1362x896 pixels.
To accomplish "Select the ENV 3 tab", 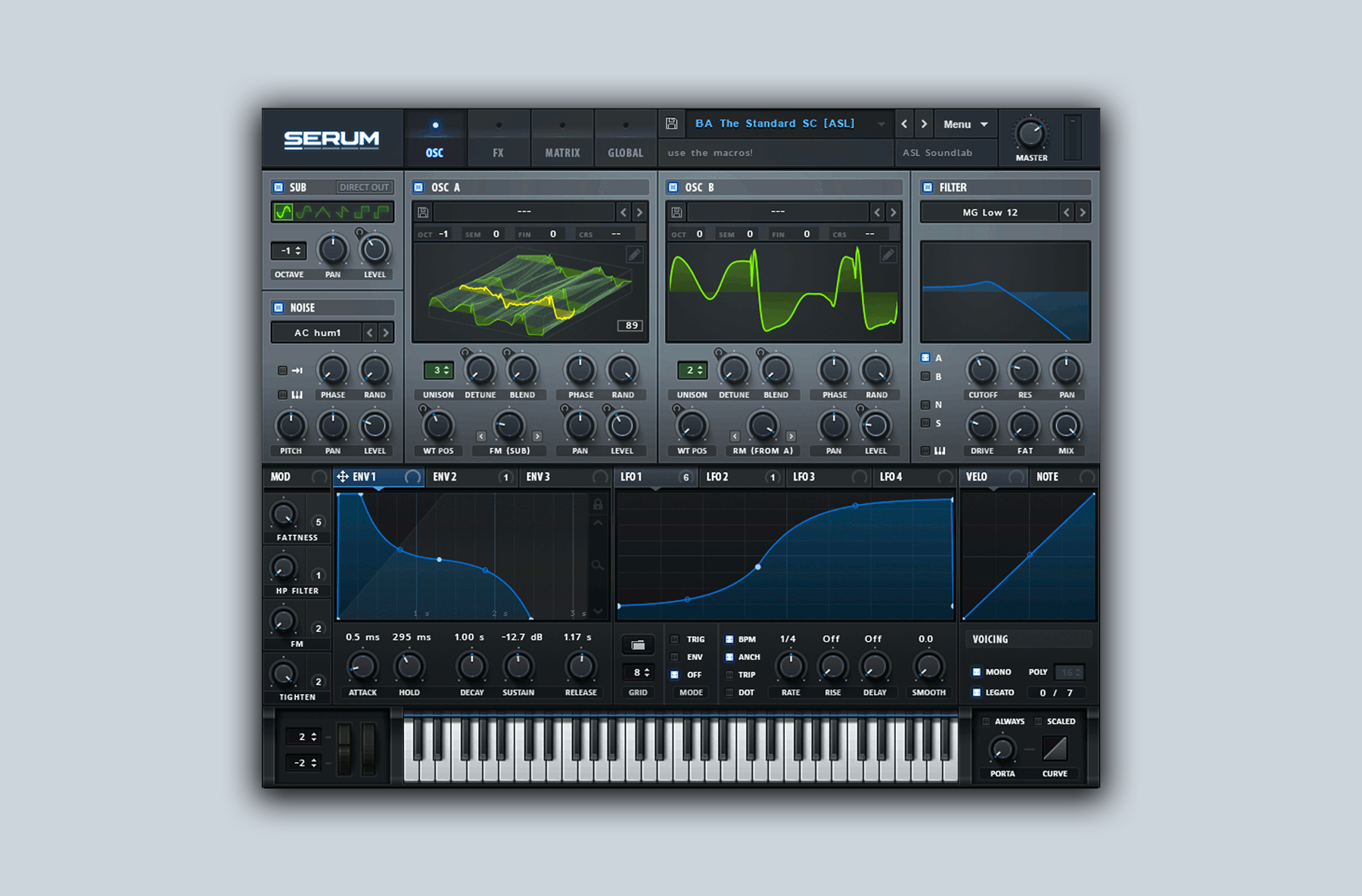I will tap(565, 477).
